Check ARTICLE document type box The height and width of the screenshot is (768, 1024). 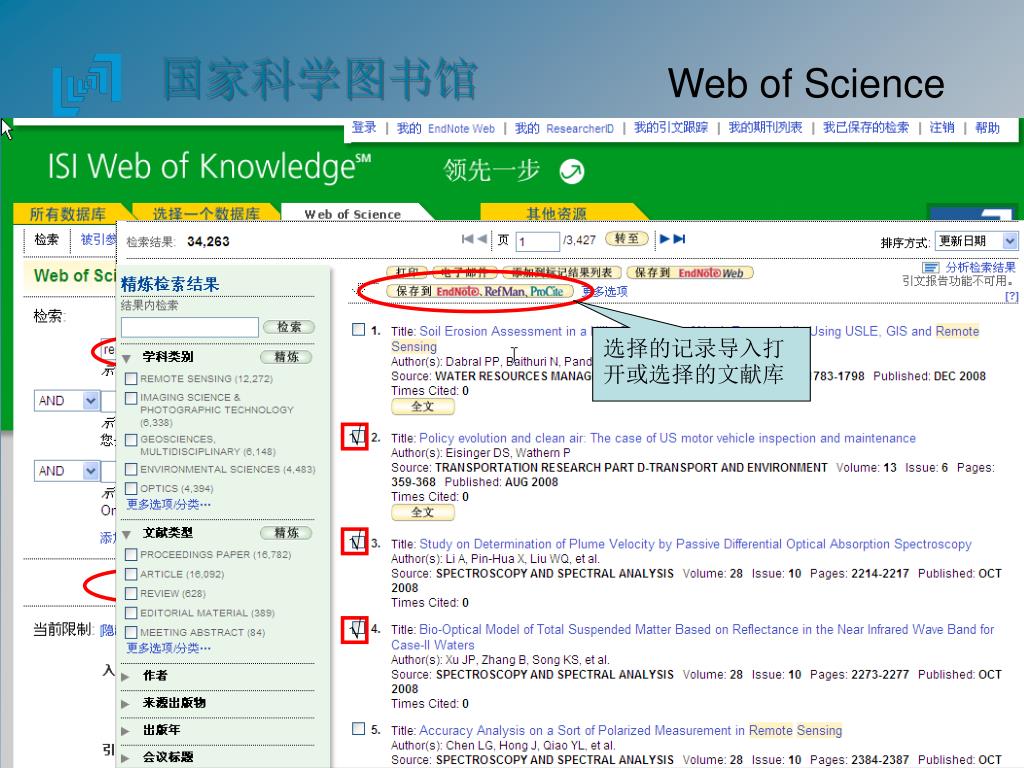click(x=131, y=574)
